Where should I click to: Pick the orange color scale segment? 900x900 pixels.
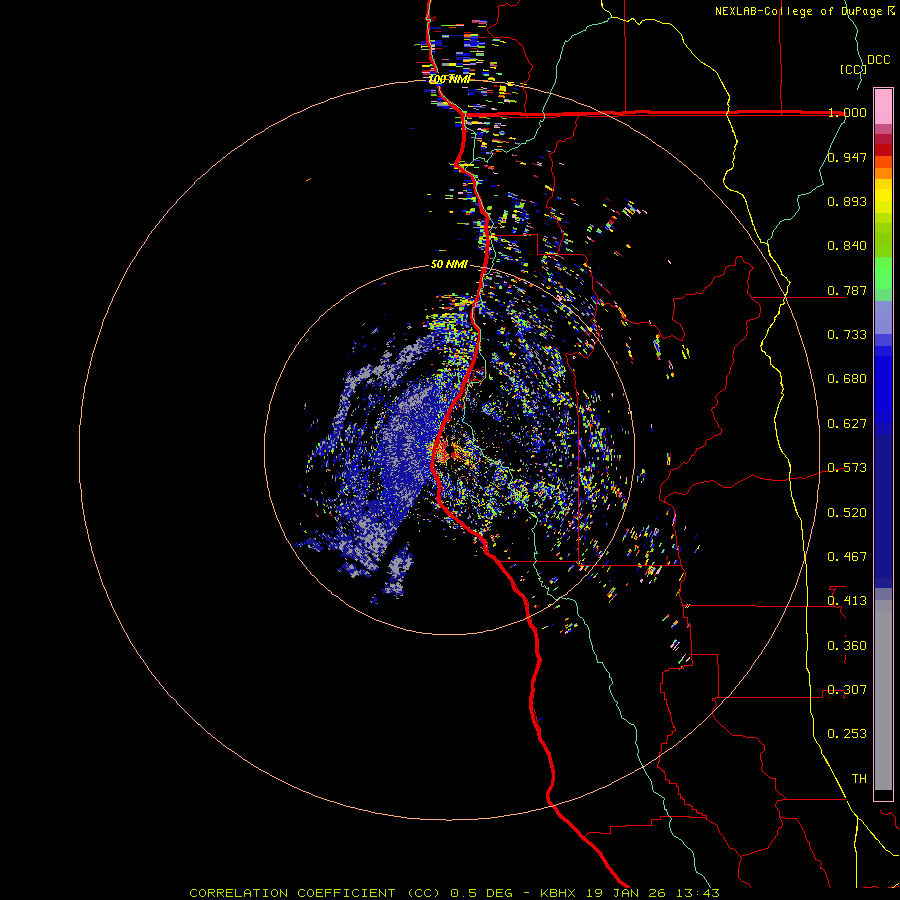click(883, 173)
